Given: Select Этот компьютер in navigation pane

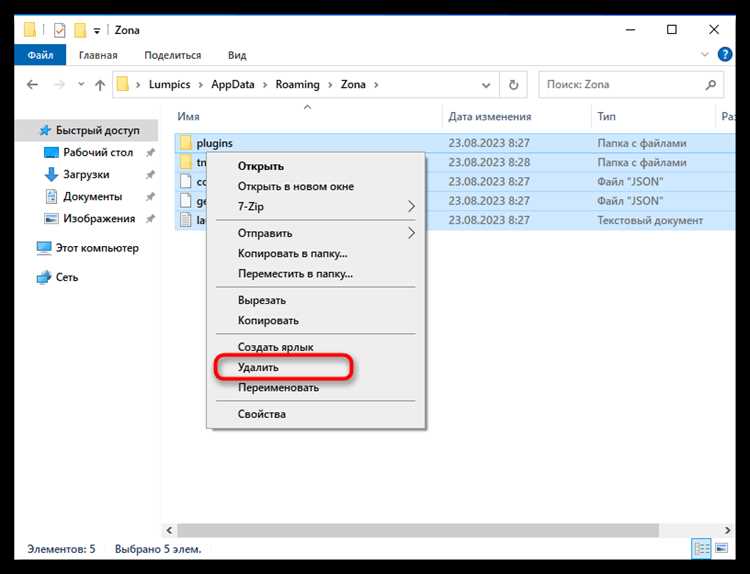Looking at the screenshot, I should [x=97, y=248].
